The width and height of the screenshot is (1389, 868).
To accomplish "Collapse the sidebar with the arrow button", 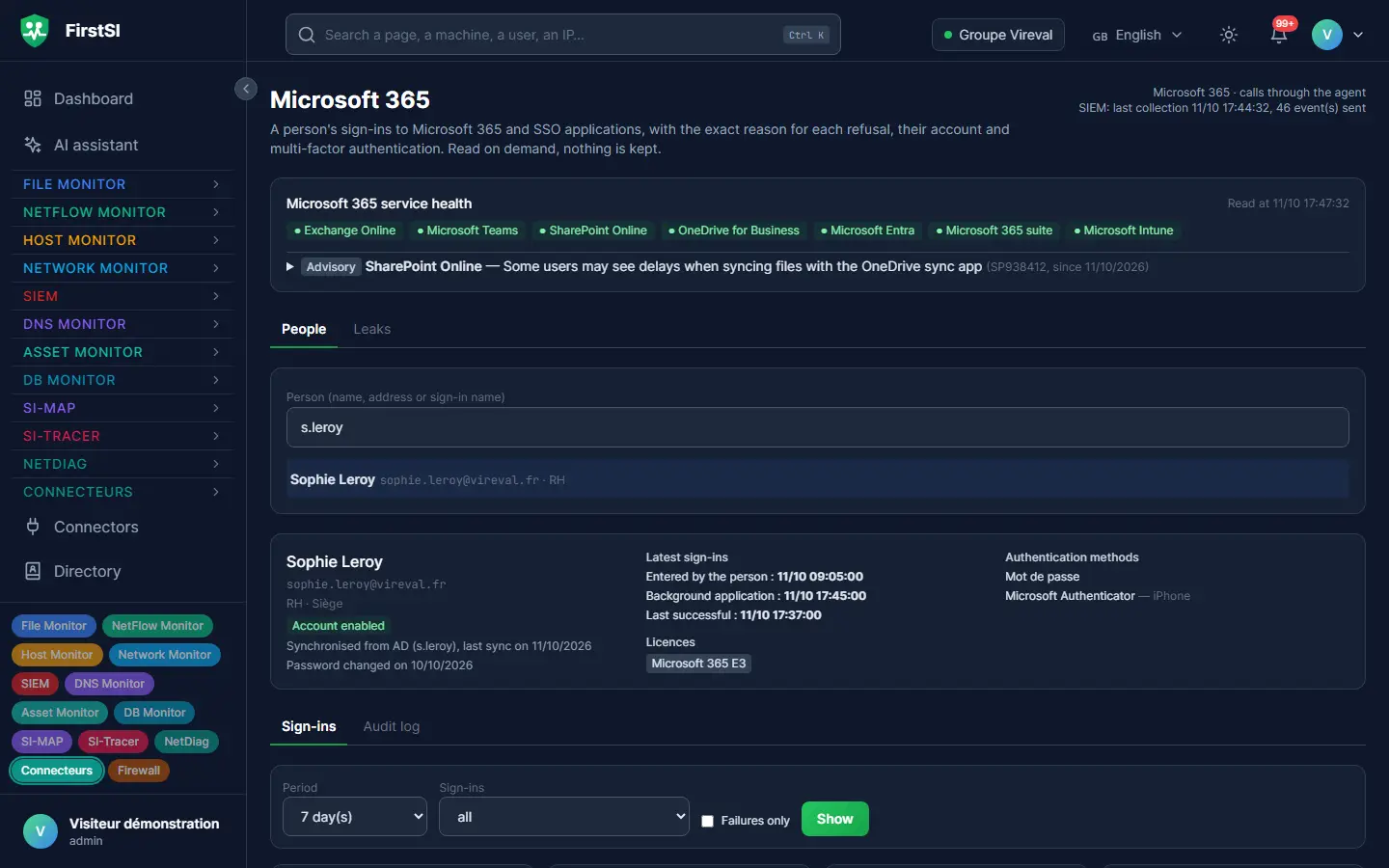I will pos(246,89).
